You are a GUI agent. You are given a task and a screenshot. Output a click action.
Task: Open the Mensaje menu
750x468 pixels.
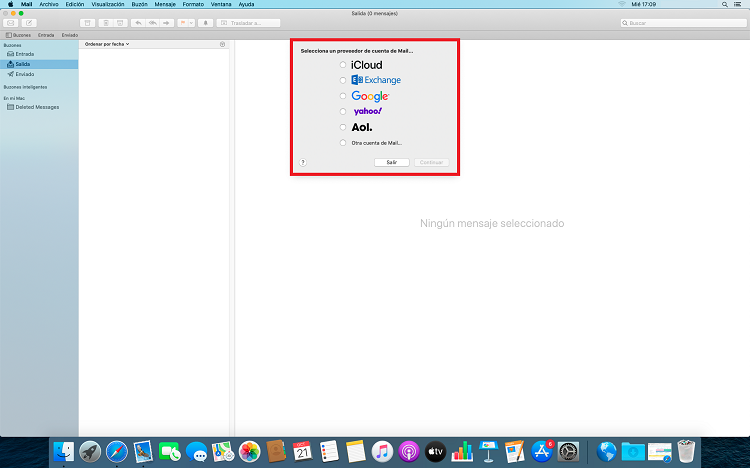pyautogui.click(x=165, y=4)
